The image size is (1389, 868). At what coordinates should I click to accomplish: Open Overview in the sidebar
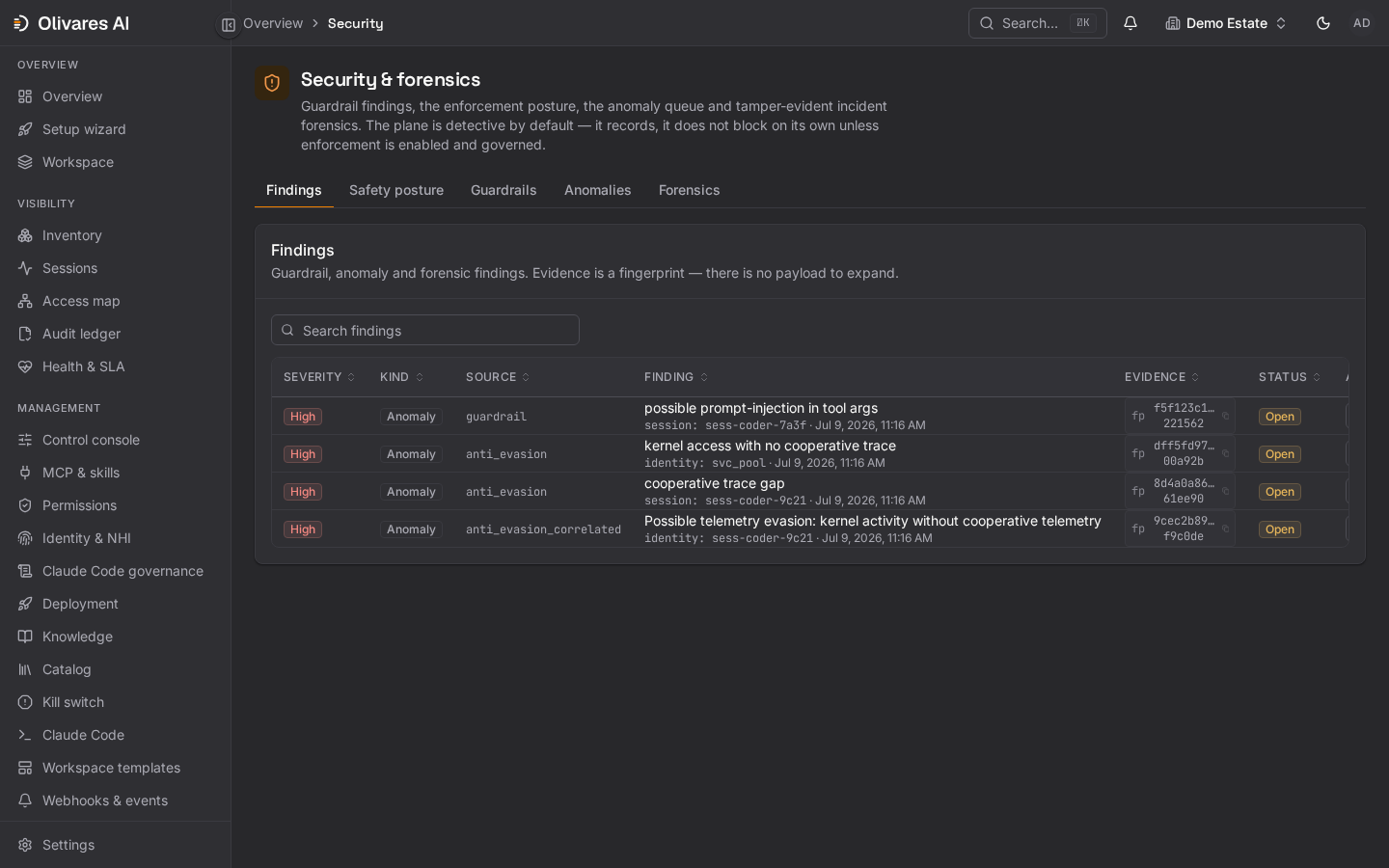coord(115,96)
